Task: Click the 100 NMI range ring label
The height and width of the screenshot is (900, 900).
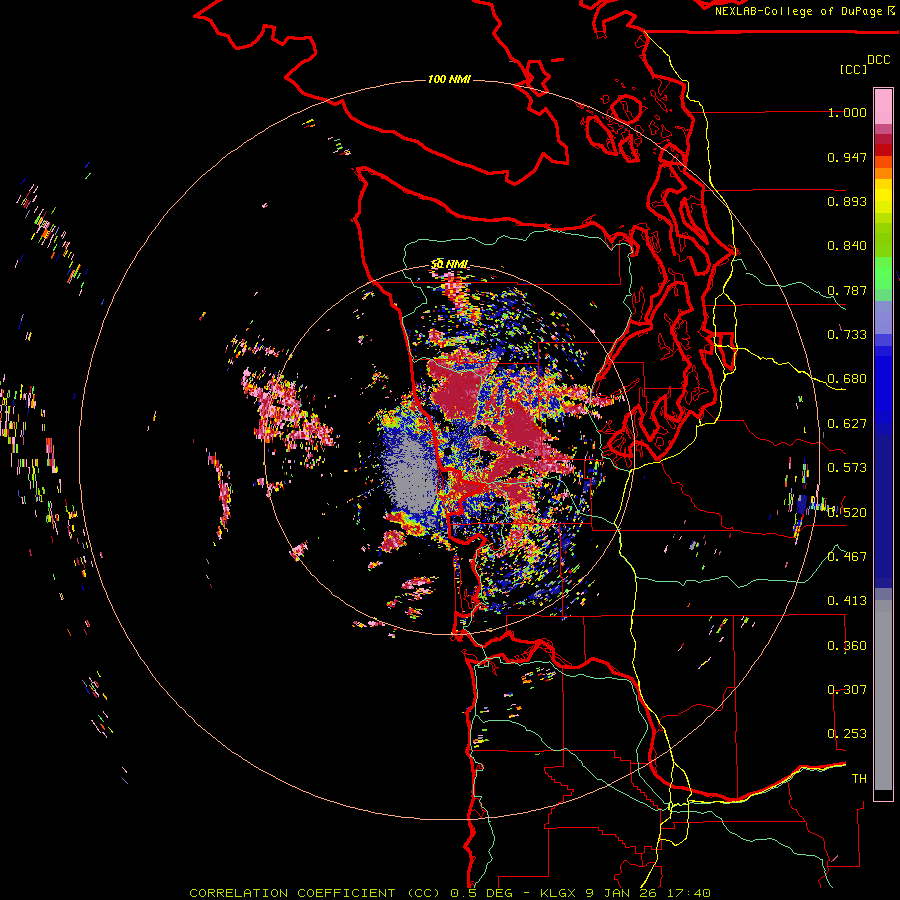Action: pos(449,79)
